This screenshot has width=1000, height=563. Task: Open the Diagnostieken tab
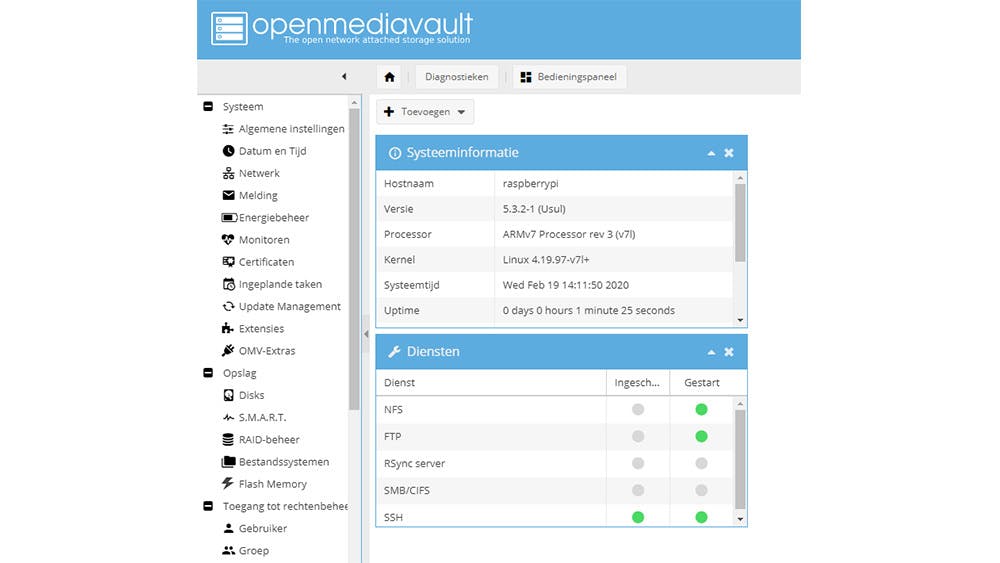[x=457, y=77]
